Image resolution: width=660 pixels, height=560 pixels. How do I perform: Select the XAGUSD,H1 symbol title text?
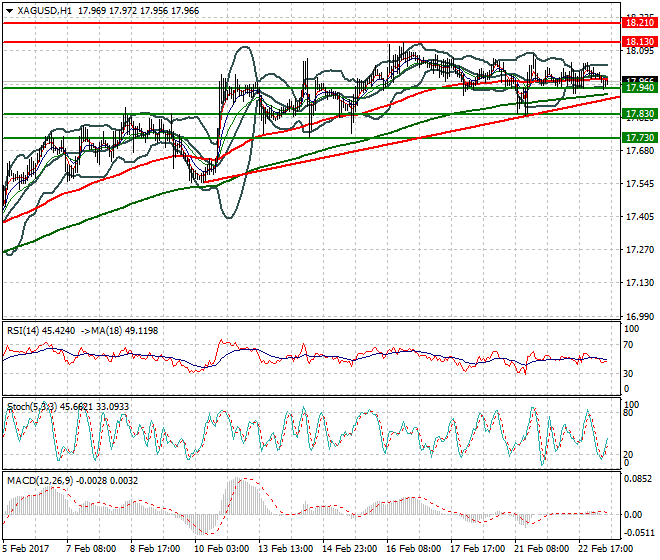(x=45, y=11)
